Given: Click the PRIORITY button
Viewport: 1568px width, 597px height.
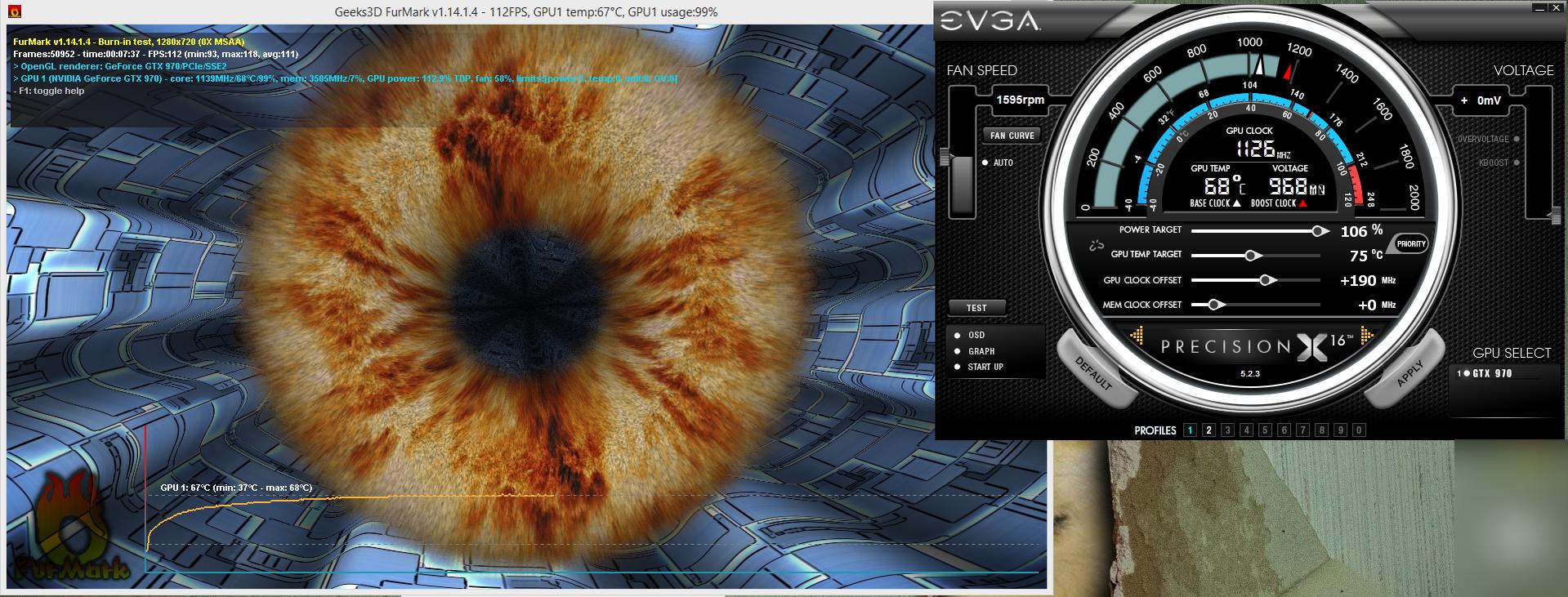Looking at the screenshot, I should tap(1411, 244).
